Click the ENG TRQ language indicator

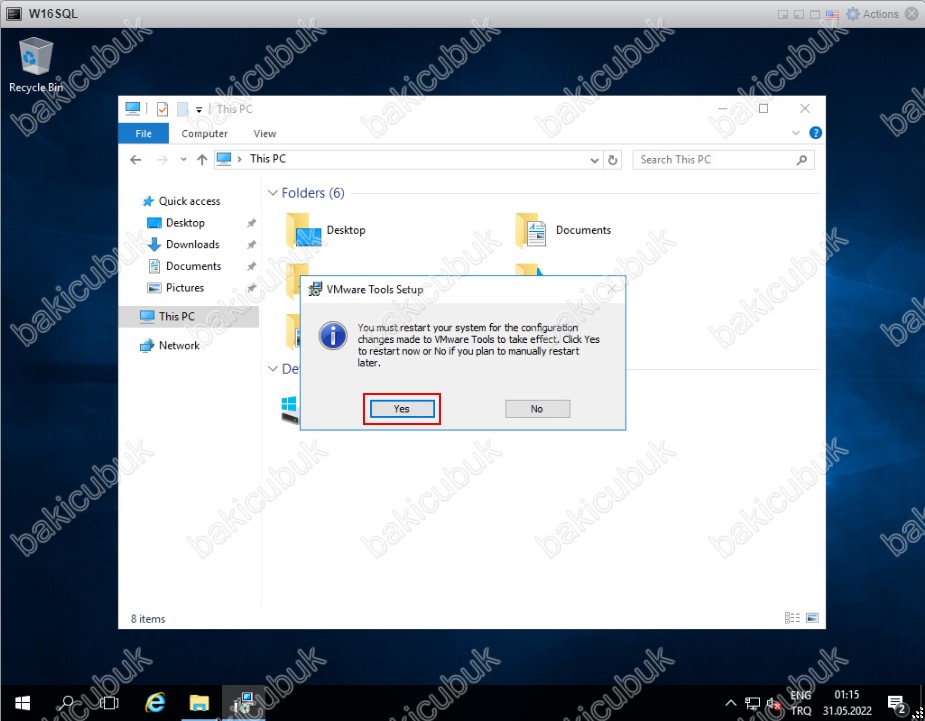[801, 703]
